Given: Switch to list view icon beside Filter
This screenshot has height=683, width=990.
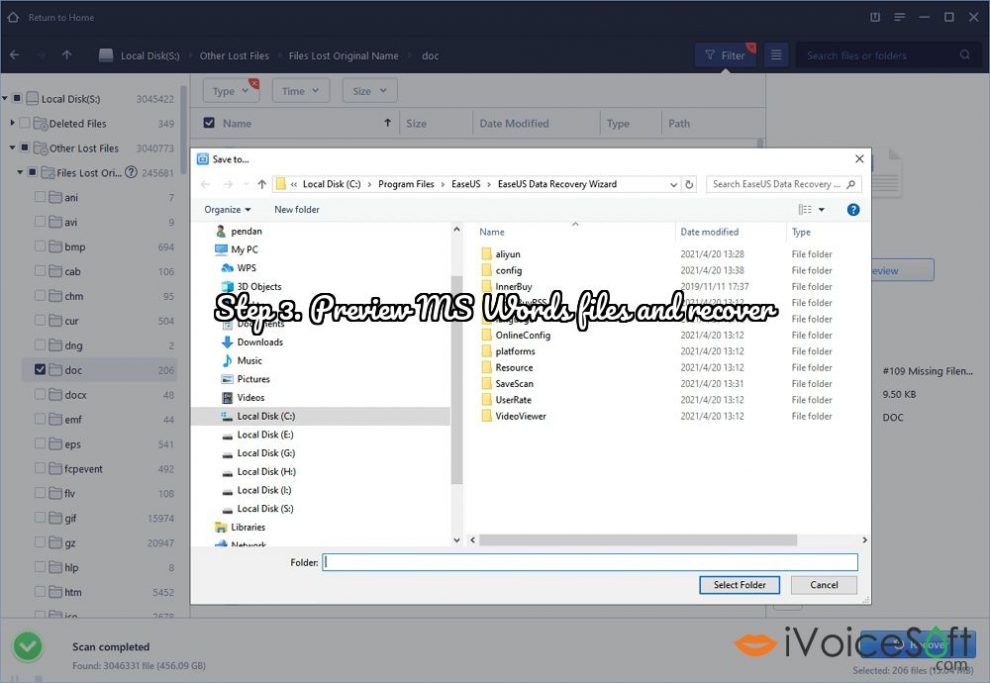Looking at the screenshot, I should [x=776, y=56].
